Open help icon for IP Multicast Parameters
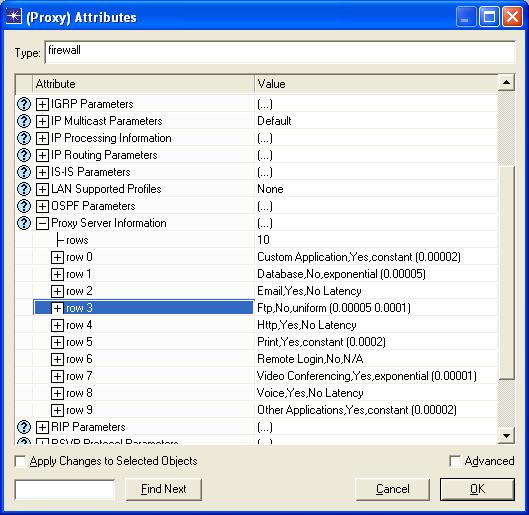529x515 pixels. coord(24,121)
